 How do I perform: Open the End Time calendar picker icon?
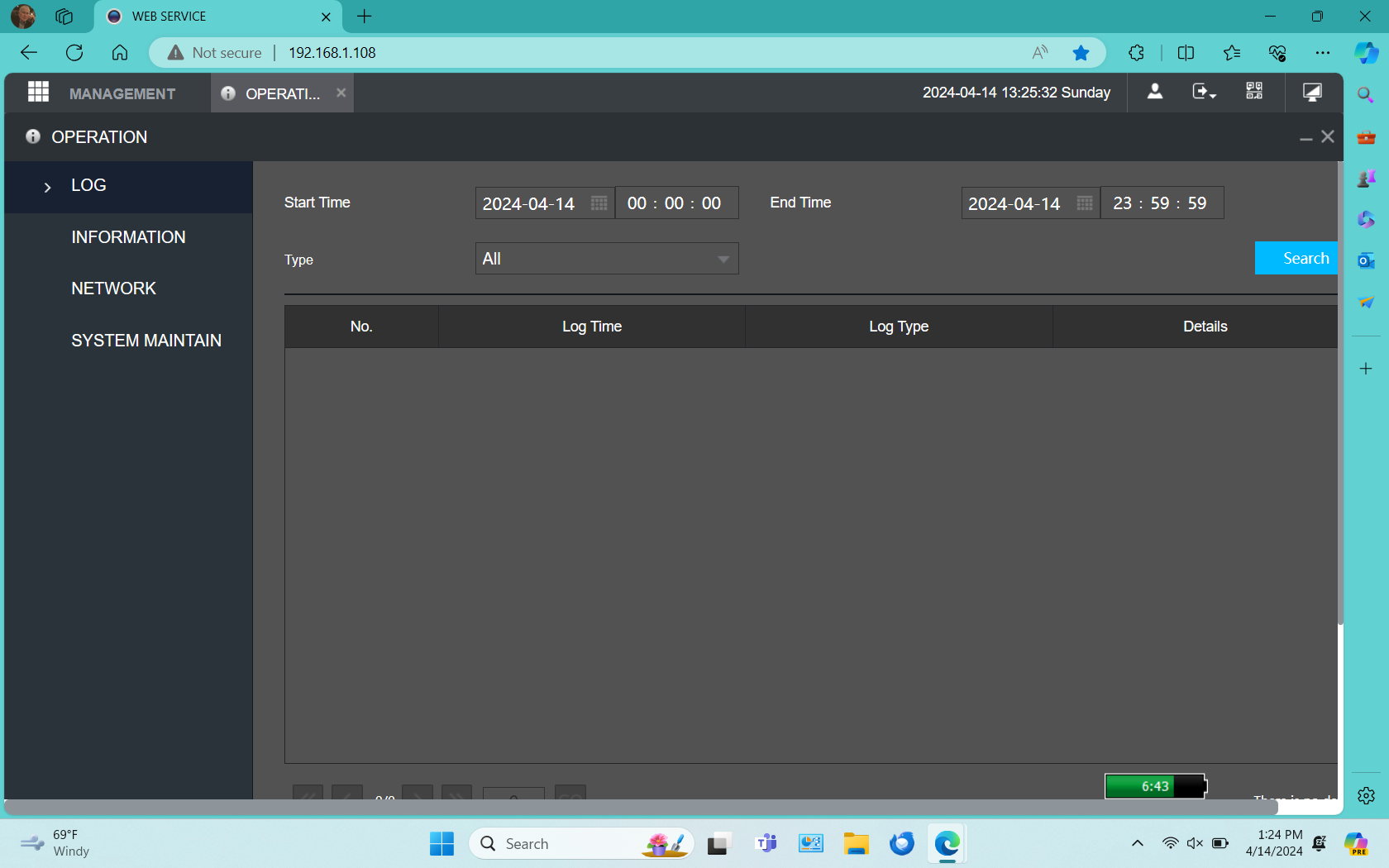1085,203
